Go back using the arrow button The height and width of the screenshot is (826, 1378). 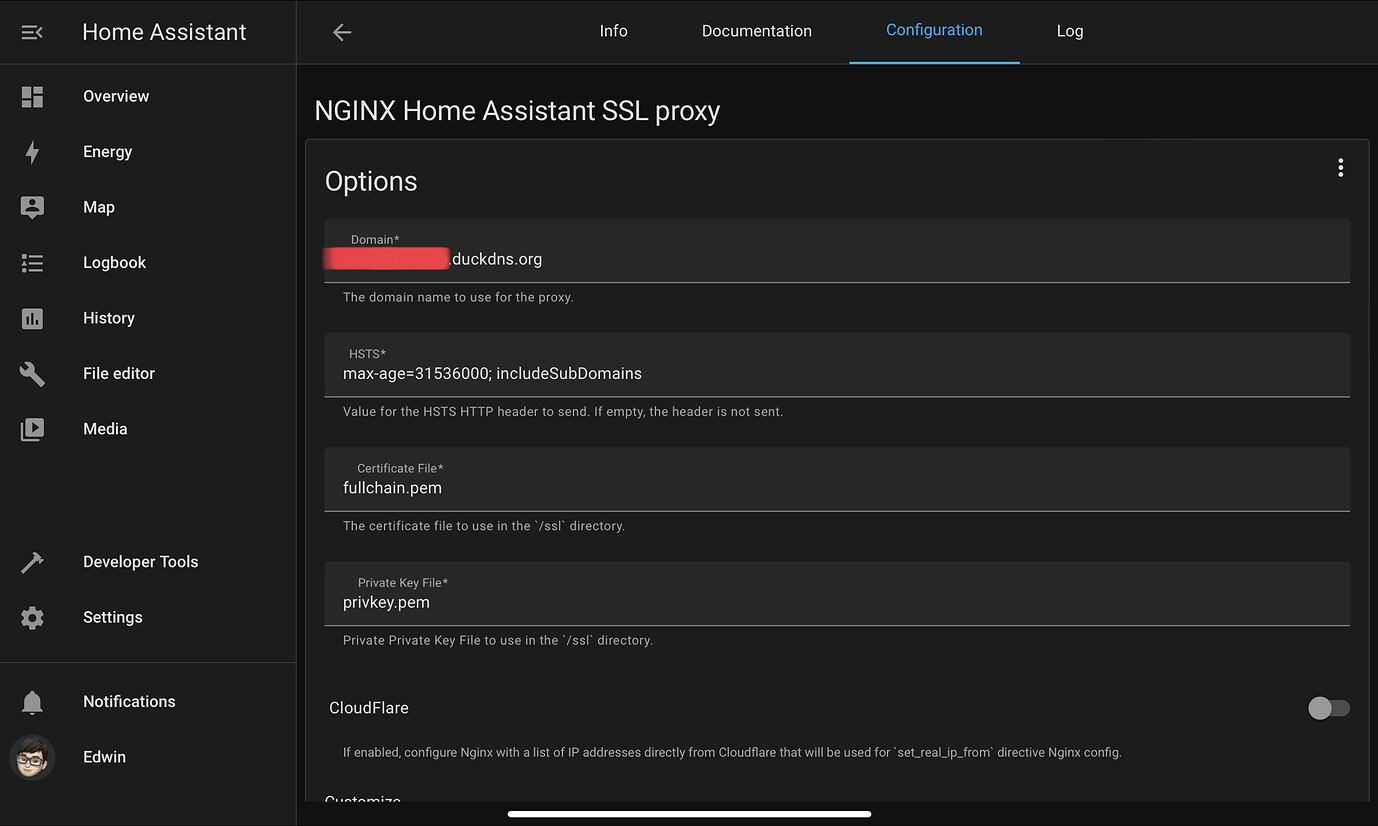click(341, 31)
